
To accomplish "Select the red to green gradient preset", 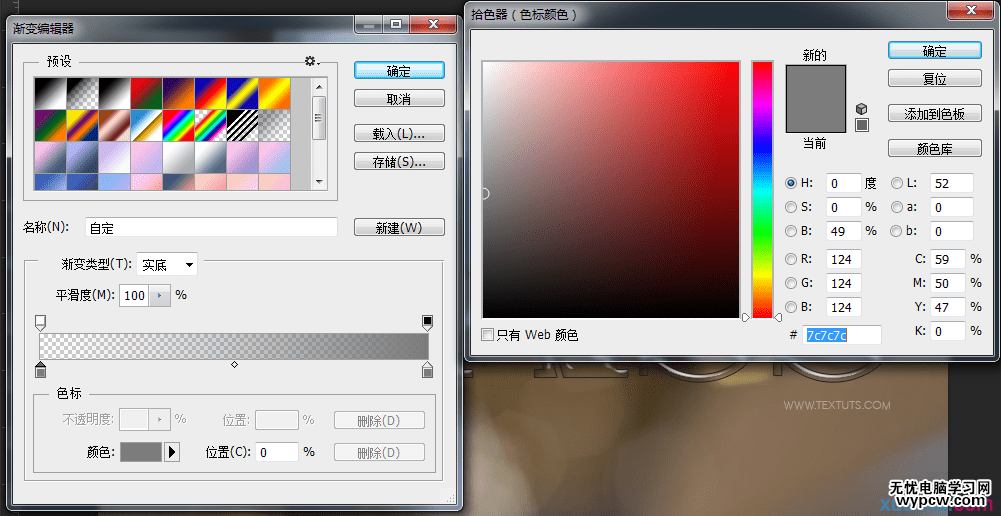I will click(146, 93).
